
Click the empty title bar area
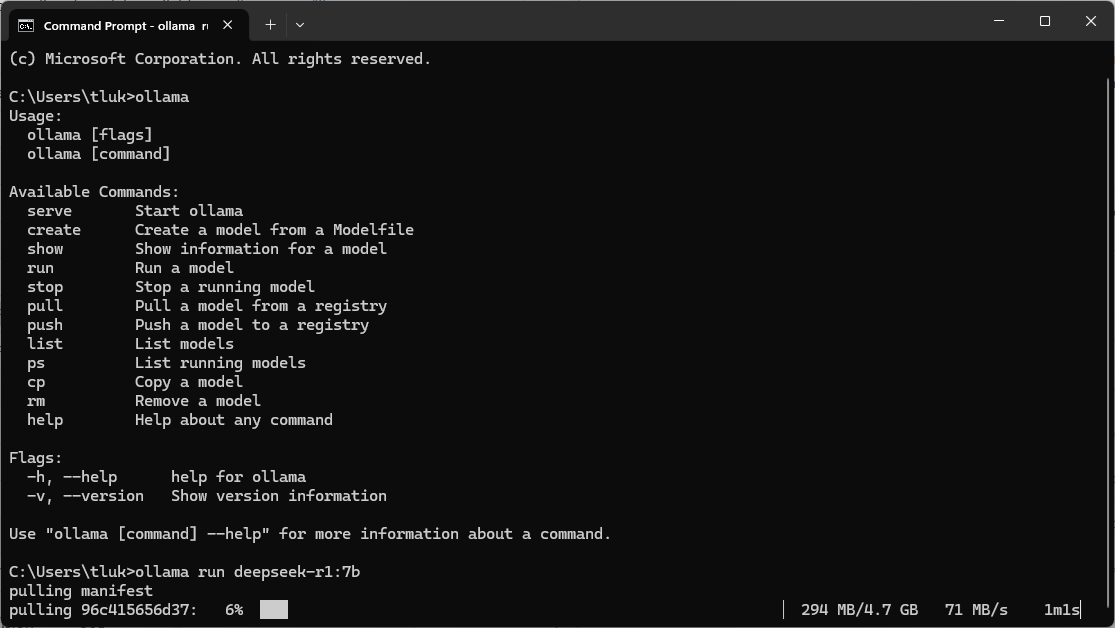[640, 21]
